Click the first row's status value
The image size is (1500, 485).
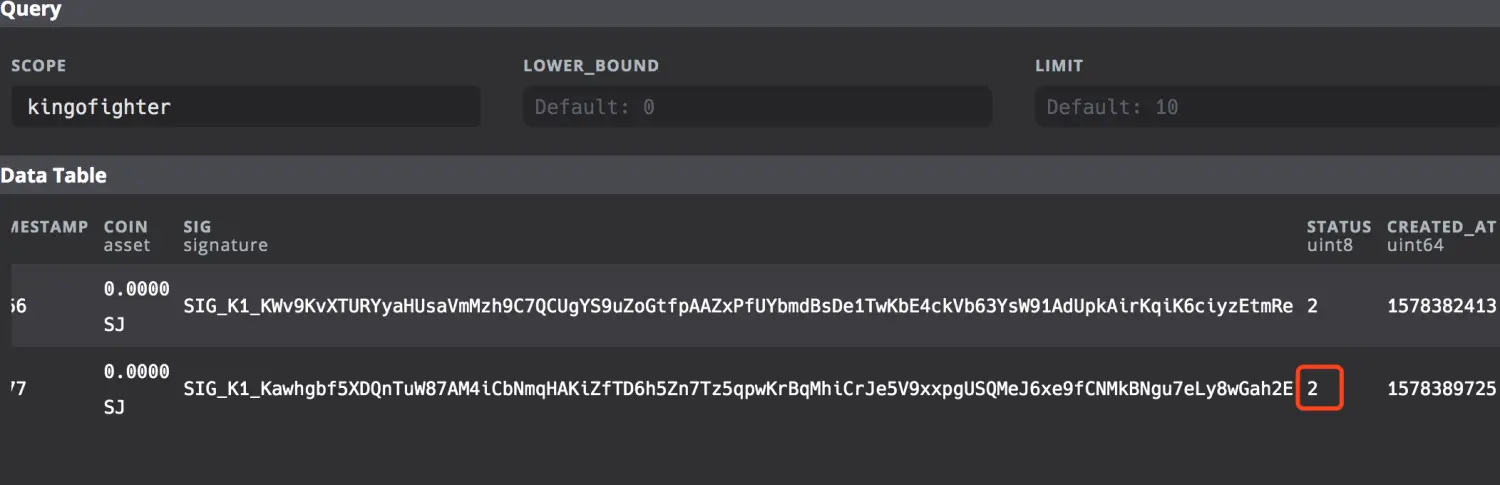(x=1312, y=305)
